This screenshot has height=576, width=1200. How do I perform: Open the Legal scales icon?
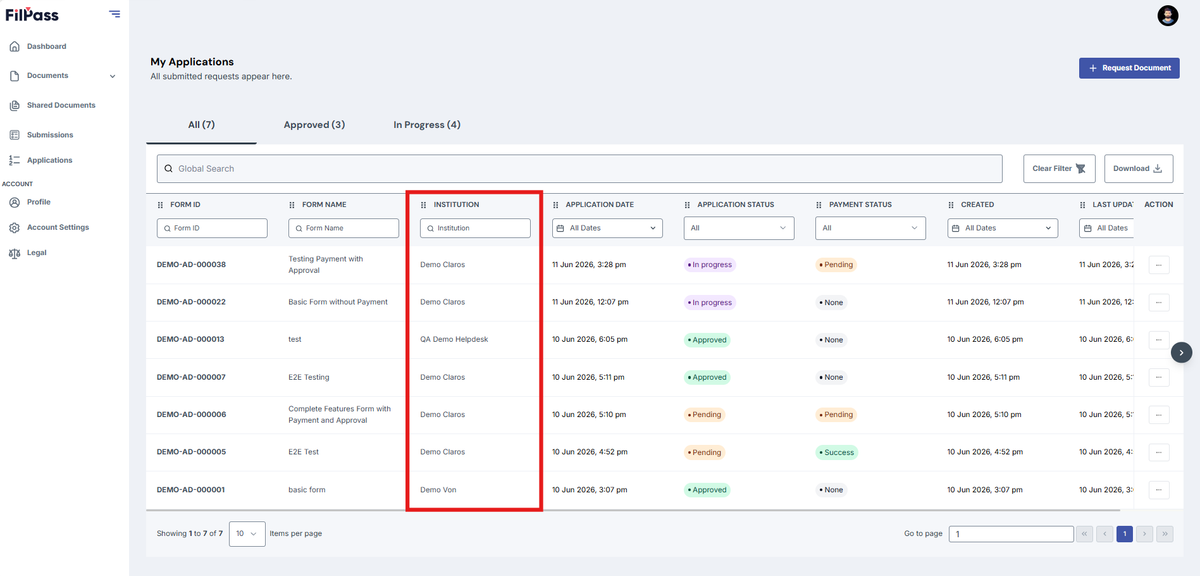[14, 253]
